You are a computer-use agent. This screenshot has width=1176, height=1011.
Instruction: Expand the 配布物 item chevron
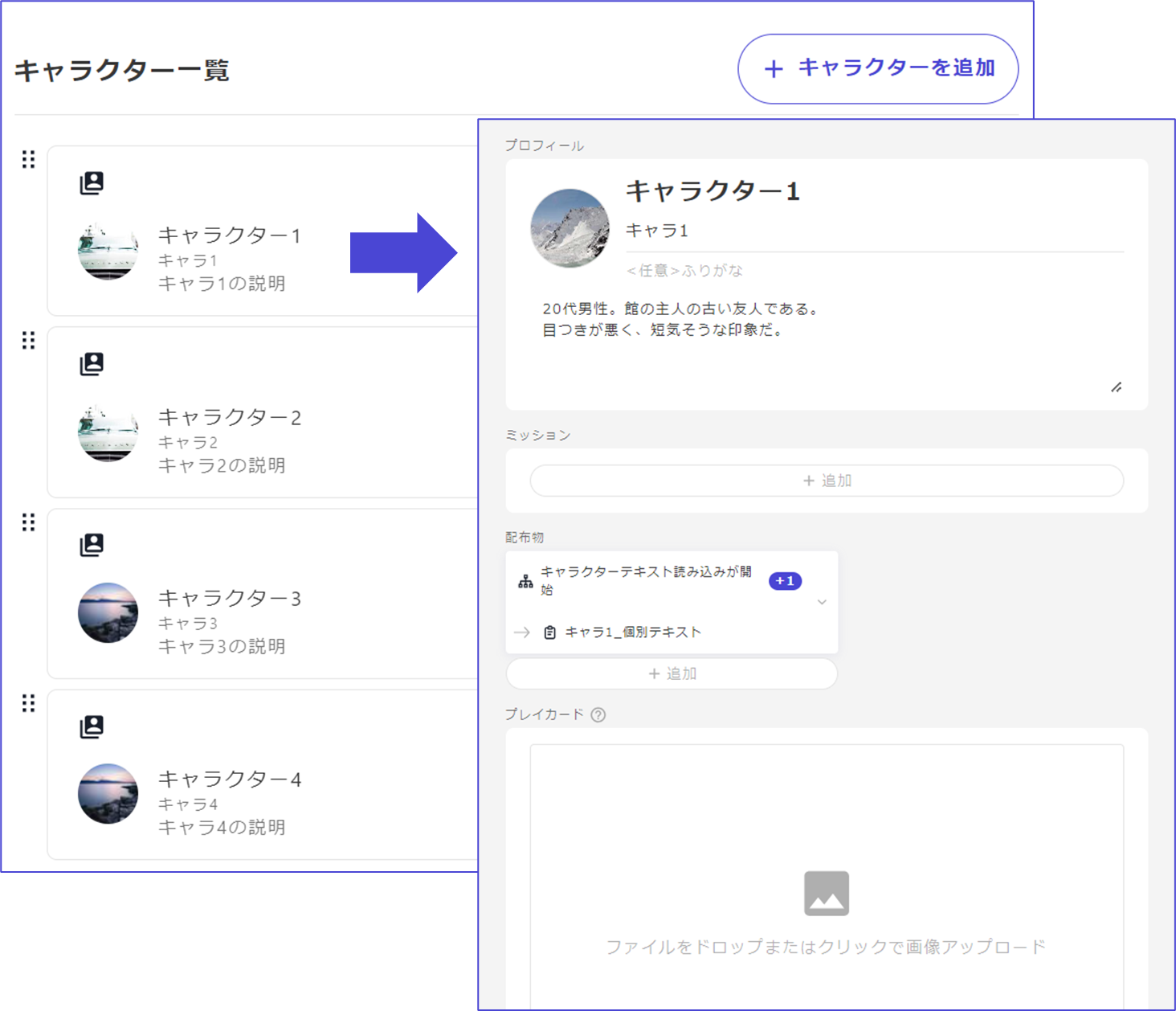(x=821, y=602)
